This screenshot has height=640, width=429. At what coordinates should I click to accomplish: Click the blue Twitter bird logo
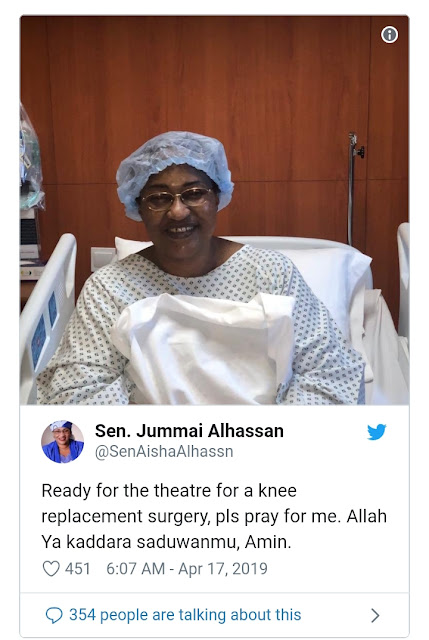[x=376, y=432]
